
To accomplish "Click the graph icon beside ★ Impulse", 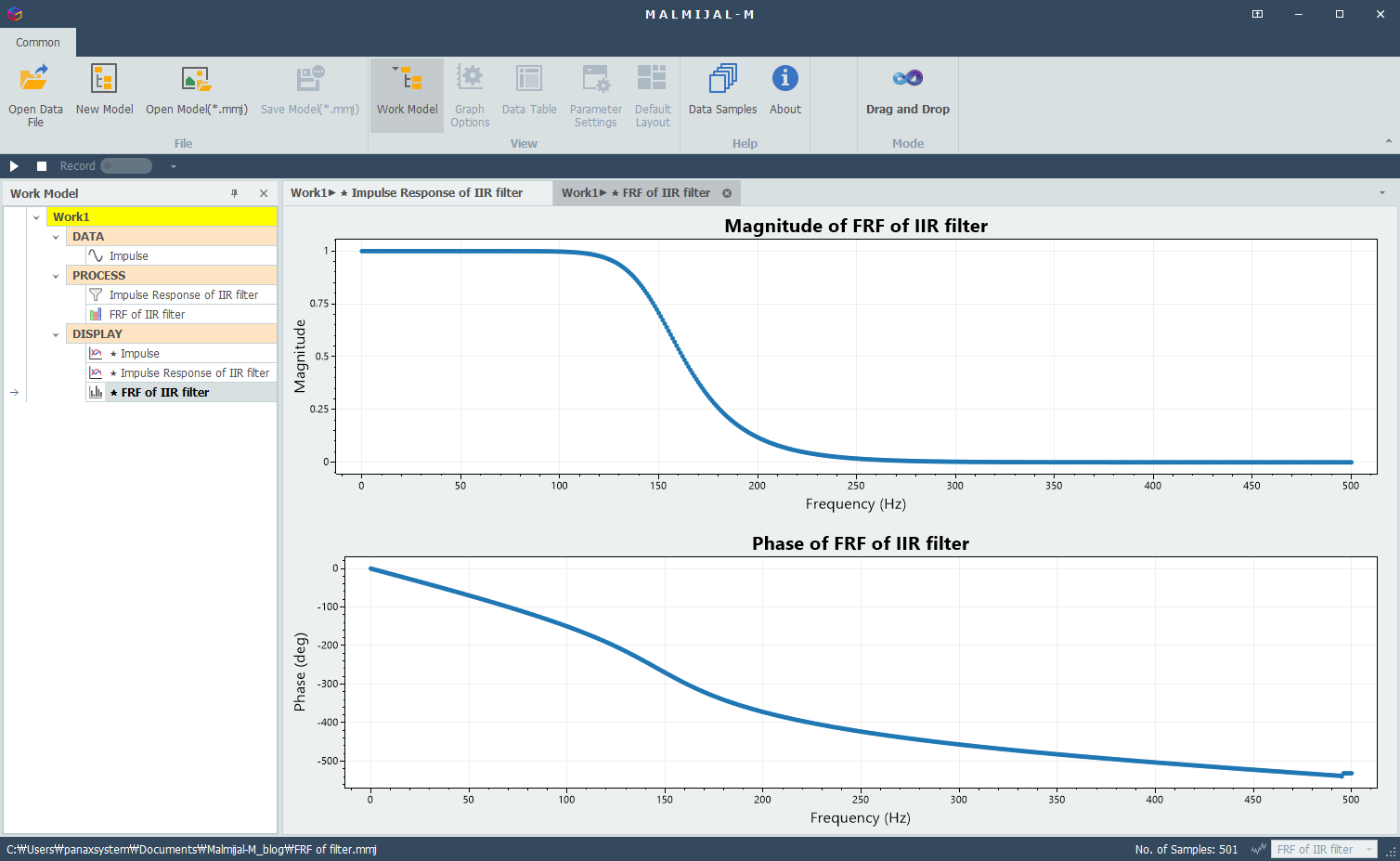I will (x=96, y=353).
